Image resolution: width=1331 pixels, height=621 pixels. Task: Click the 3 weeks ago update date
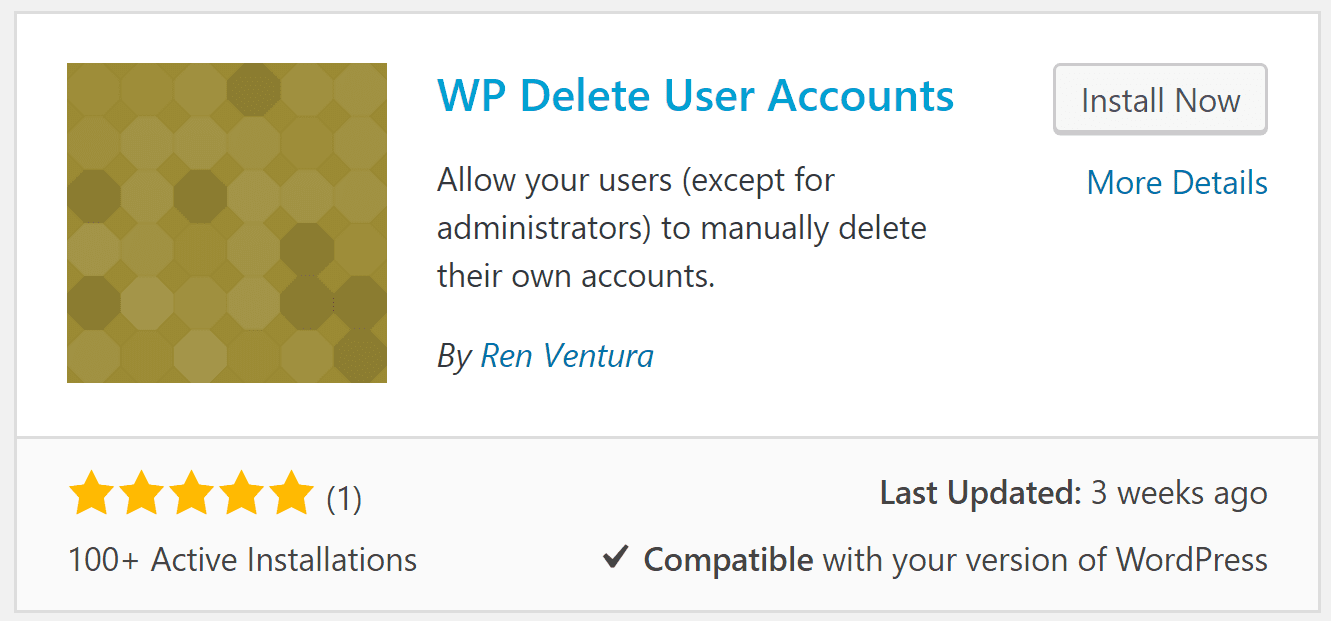click(x=1180, y=492)
